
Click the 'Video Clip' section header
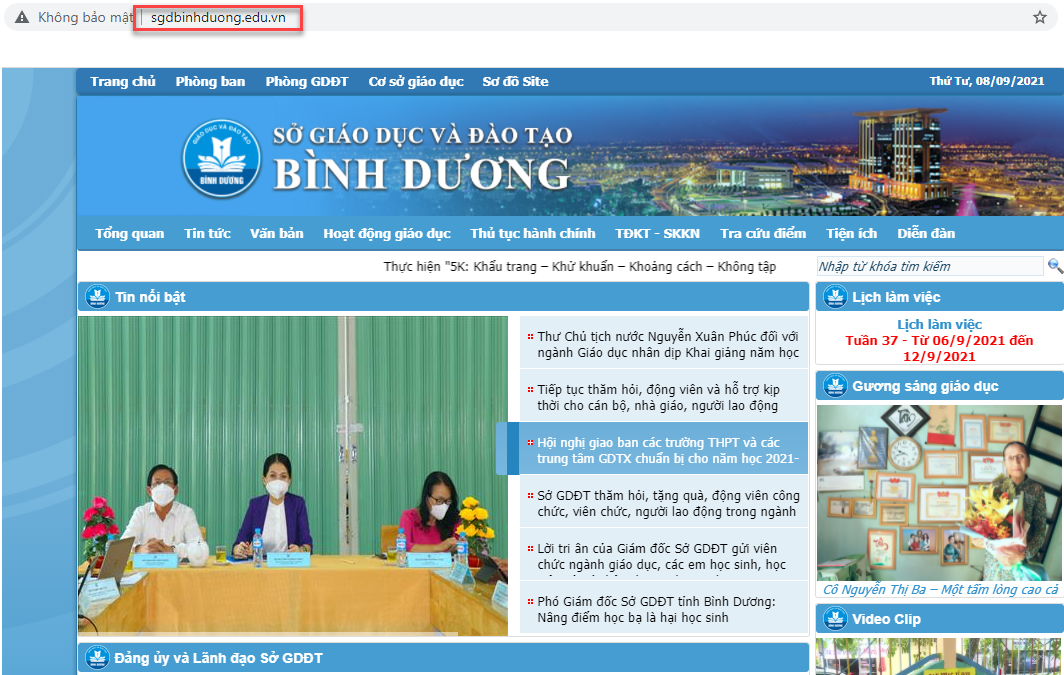click(x=940, y=619)
